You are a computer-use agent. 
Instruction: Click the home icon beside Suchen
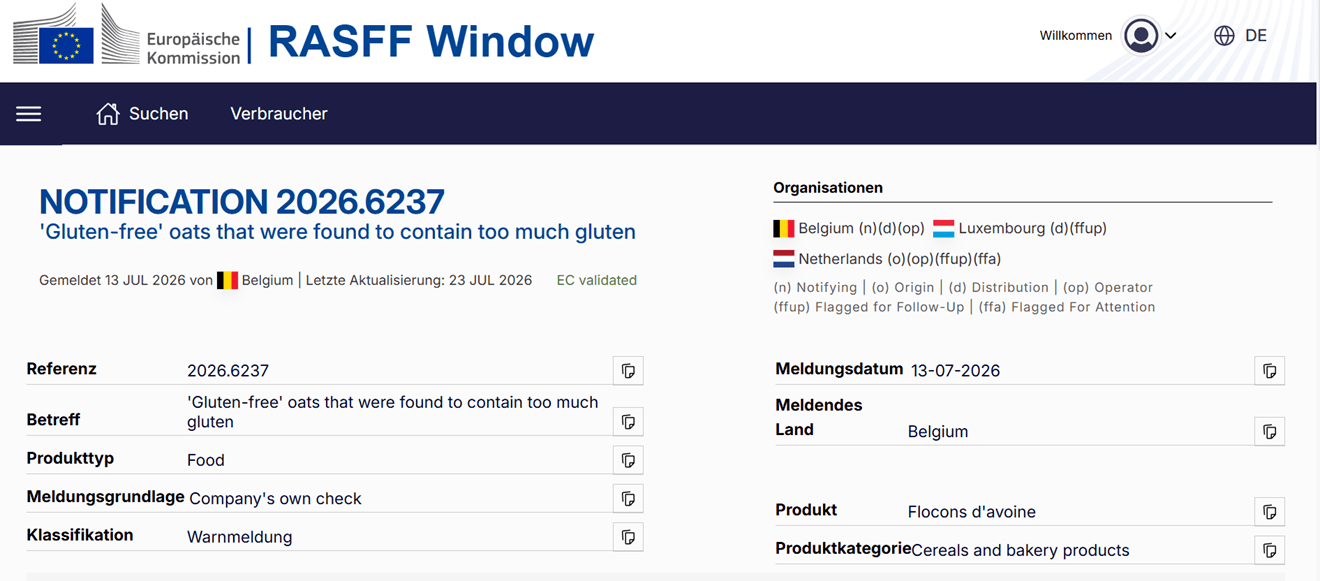coord(108,114)
